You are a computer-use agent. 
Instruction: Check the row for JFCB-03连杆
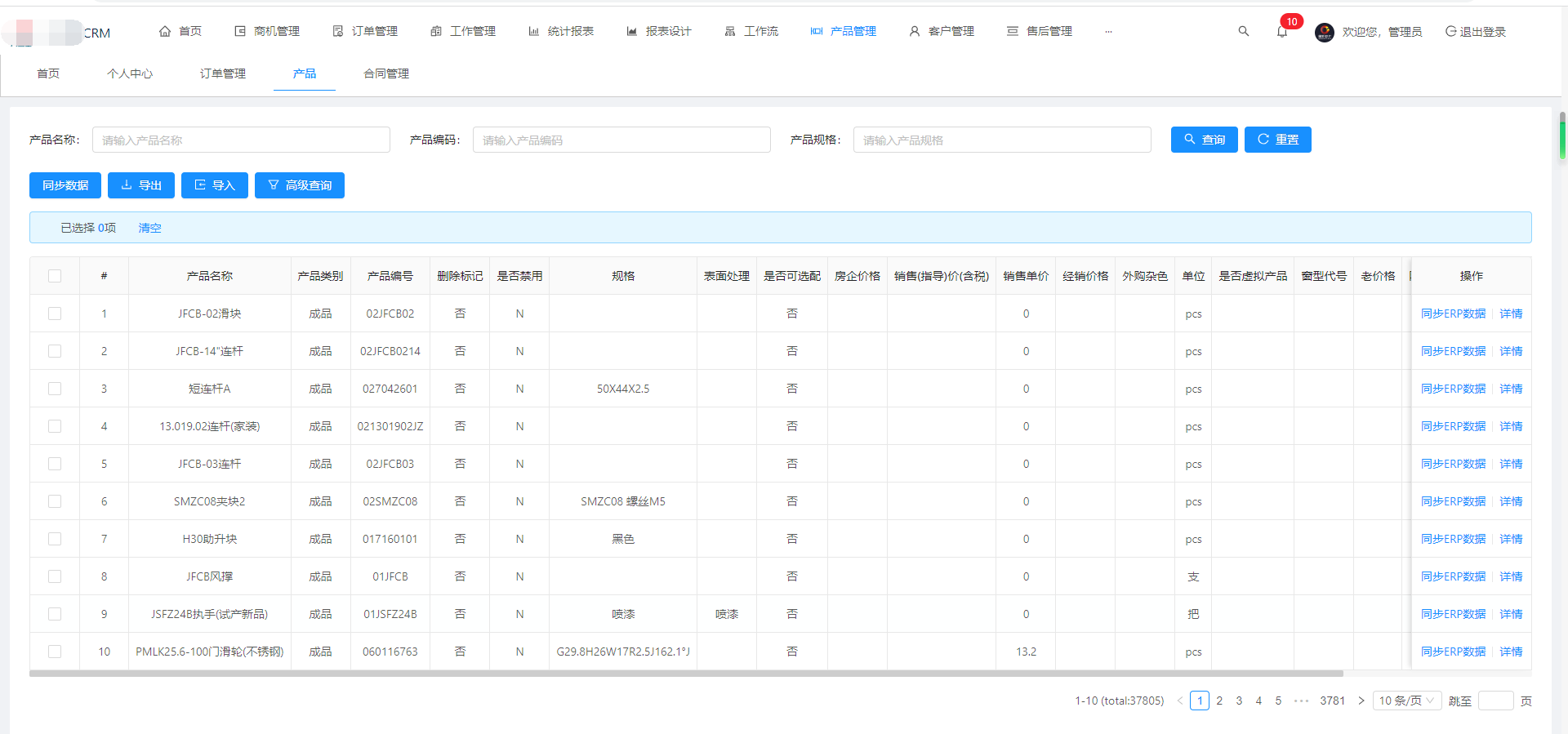(55, 464)
